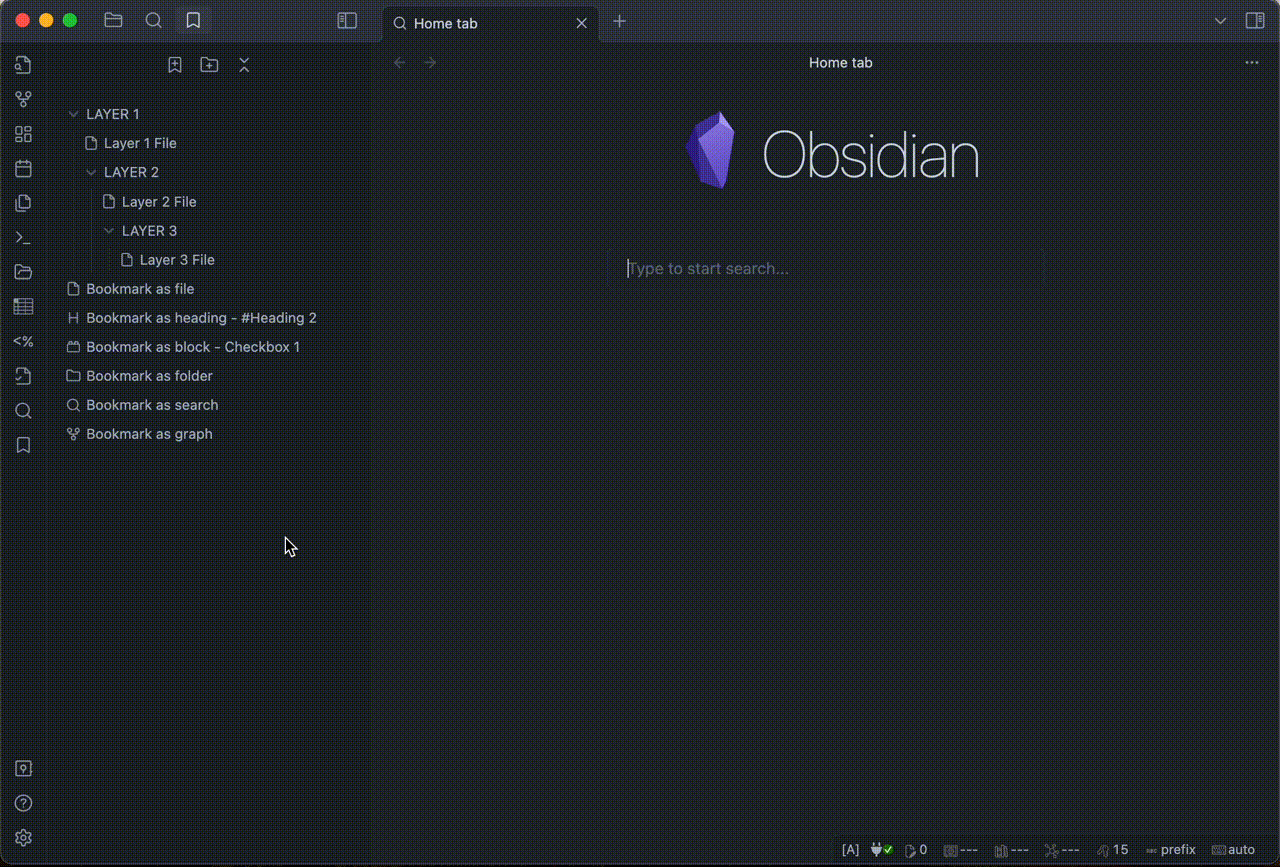Open the tab list dropdown arrow

pos(1220,21)
